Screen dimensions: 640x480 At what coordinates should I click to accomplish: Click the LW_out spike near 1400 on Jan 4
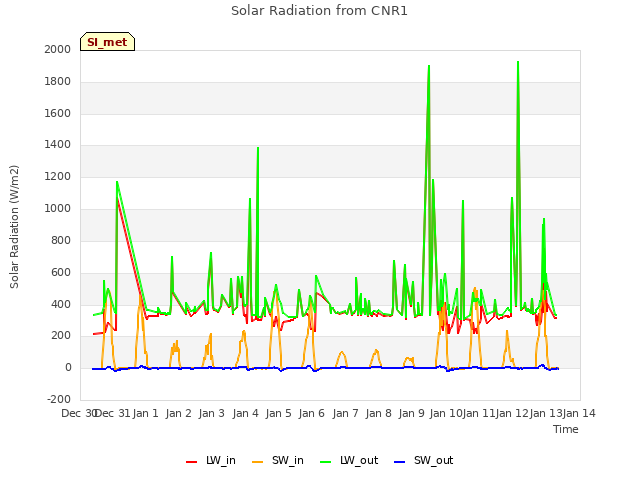258,148
